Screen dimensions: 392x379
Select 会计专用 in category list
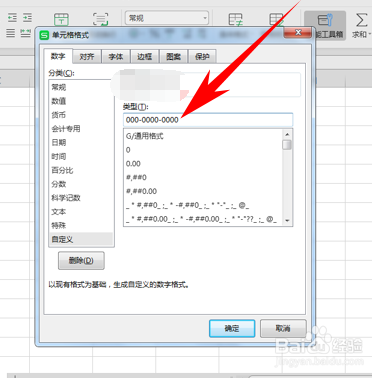tap(81, 129)
